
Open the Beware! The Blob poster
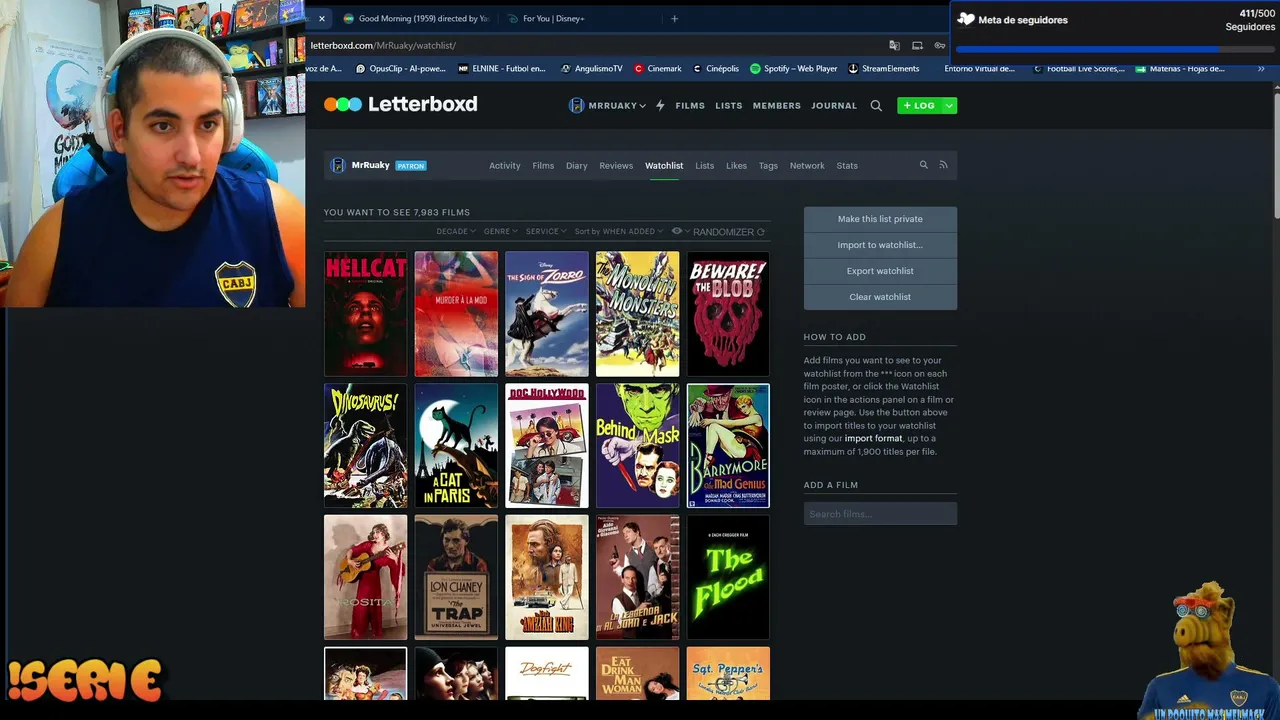(x=728, y=314)
